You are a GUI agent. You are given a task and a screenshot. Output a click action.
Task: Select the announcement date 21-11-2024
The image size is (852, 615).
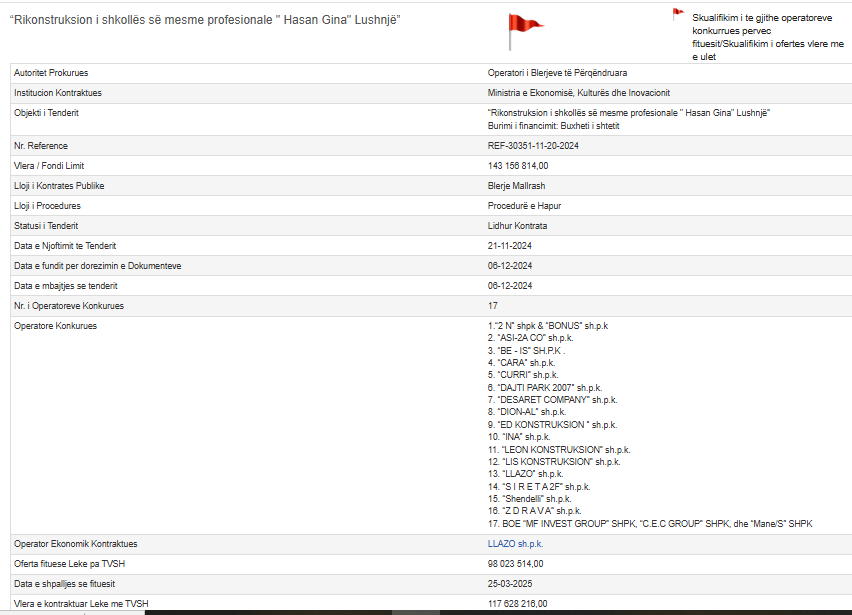510,246
